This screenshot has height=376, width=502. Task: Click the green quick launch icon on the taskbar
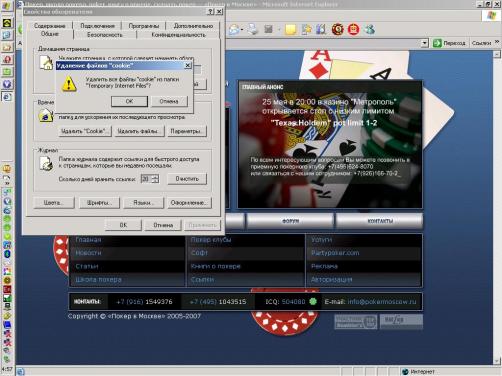point(7,72)
